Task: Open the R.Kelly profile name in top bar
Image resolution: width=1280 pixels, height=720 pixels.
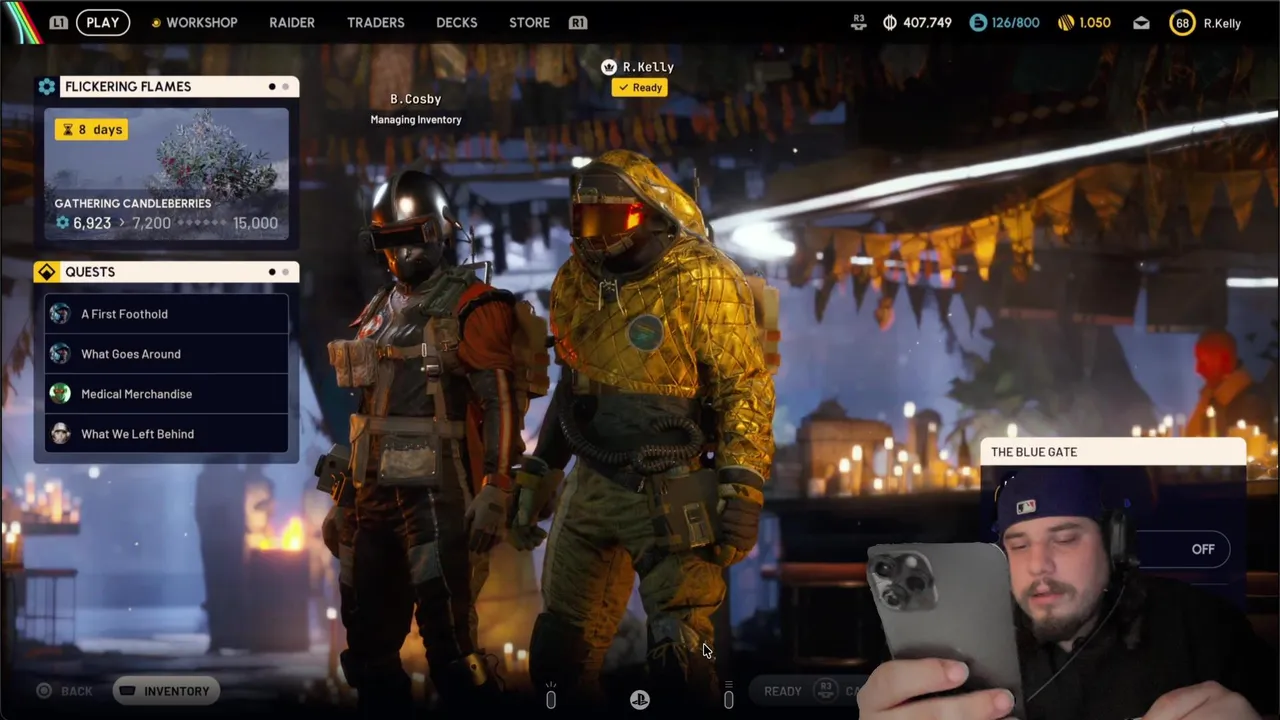Action: (x=1222, y=22)
